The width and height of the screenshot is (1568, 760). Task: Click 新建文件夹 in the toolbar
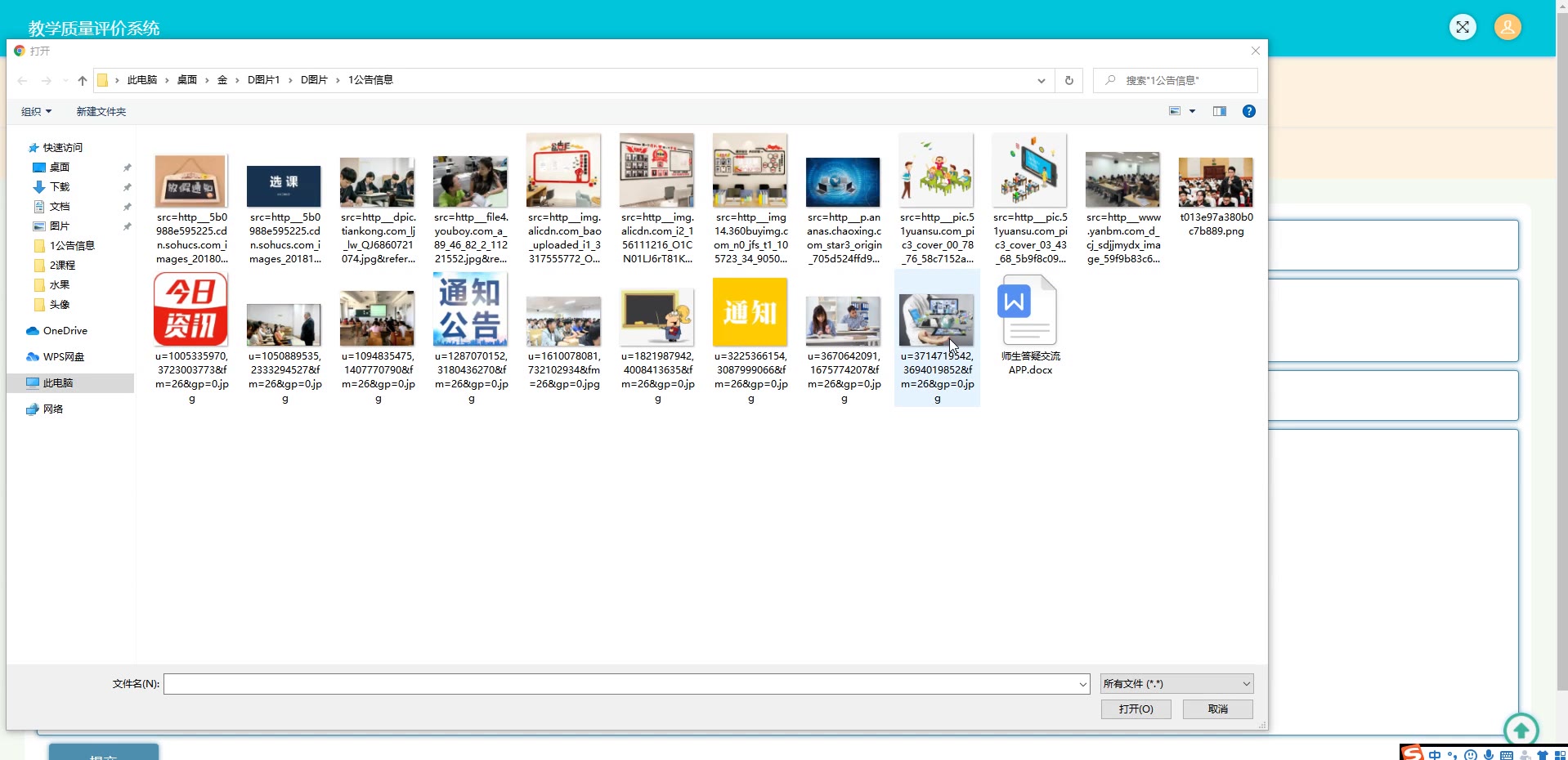coord(101,111)
